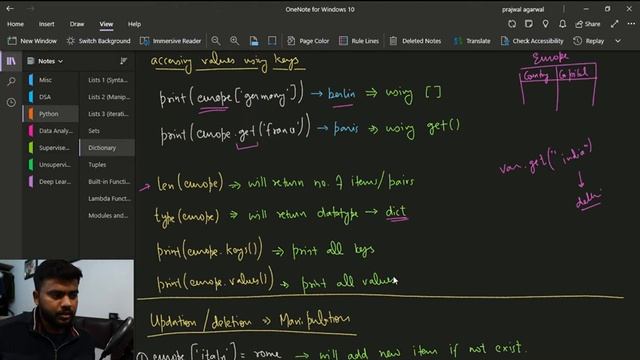Image resolution: width=640 pixels, height=360 pixels.
Task: Open the Help tab
Action: (134, 24)
